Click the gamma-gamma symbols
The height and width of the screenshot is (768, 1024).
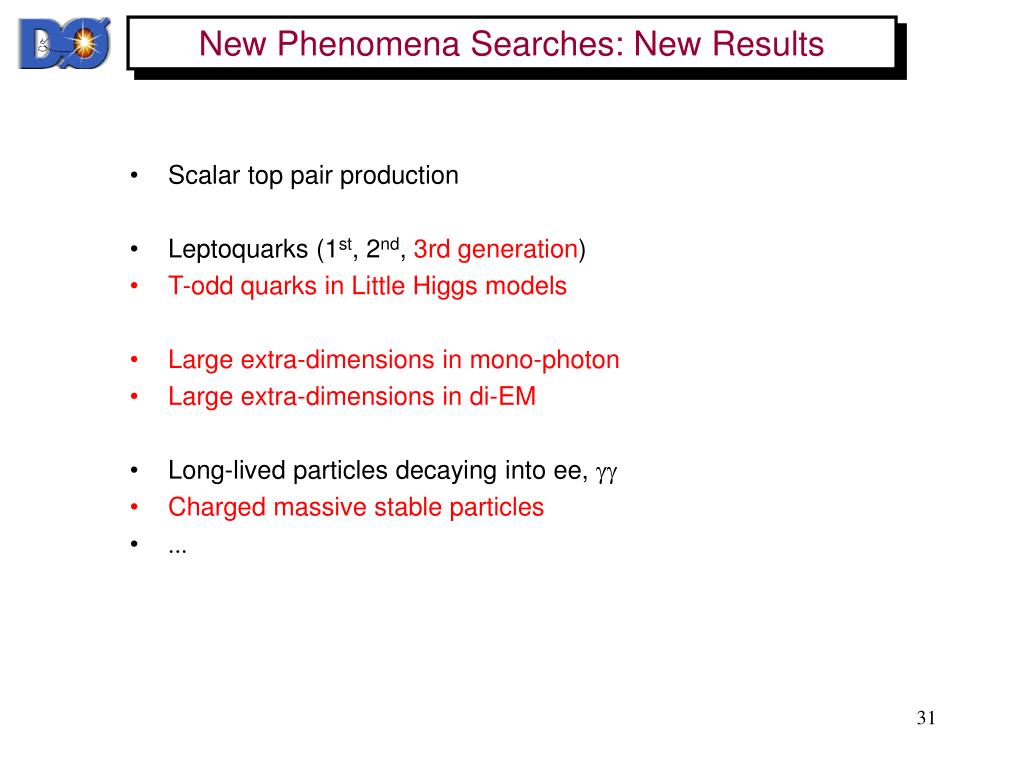606,472
